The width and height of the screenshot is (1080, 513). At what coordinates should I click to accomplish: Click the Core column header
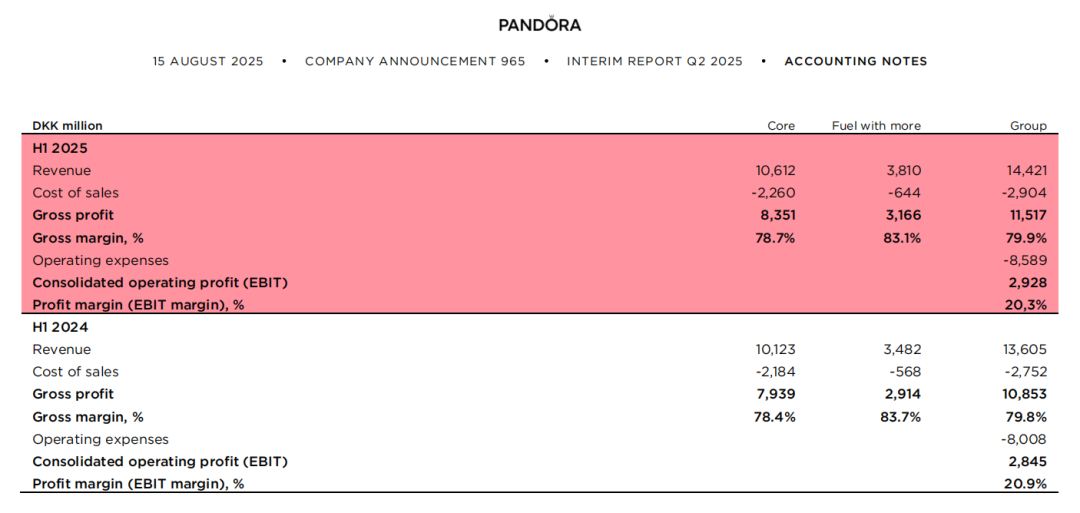(781, 126)
